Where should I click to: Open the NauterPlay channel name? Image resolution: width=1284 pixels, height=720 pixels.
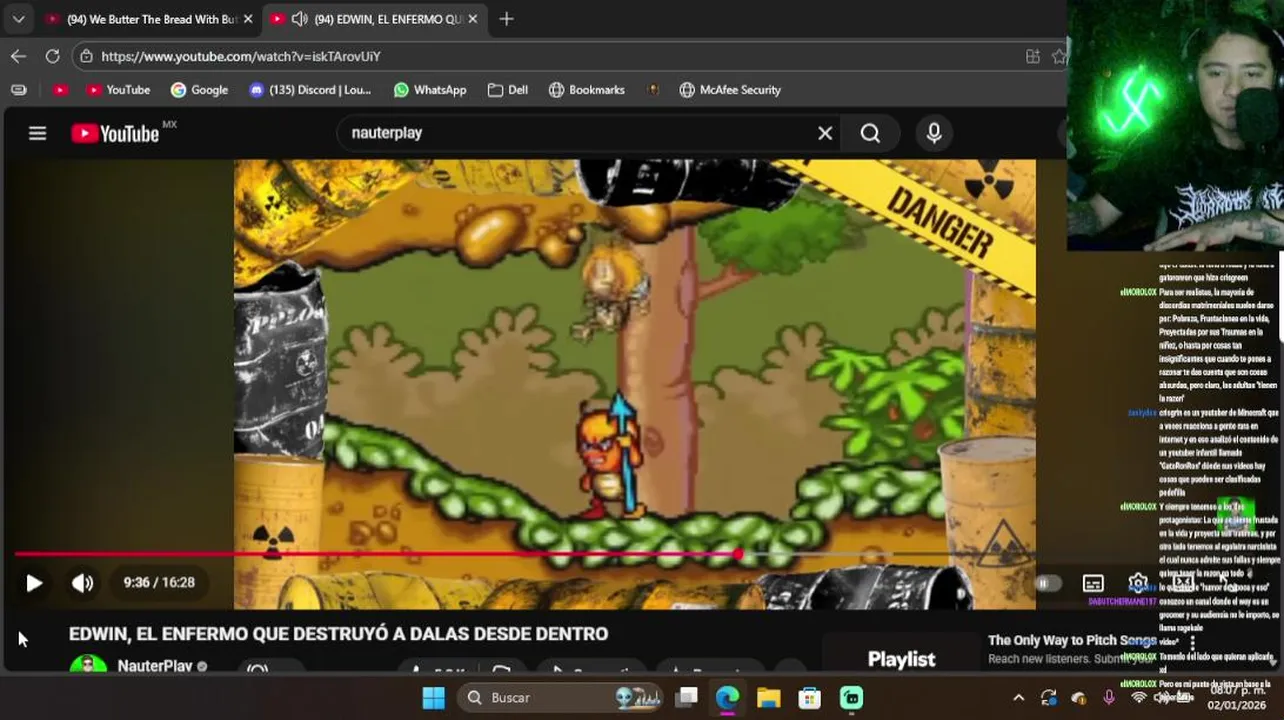pos(154,666)
